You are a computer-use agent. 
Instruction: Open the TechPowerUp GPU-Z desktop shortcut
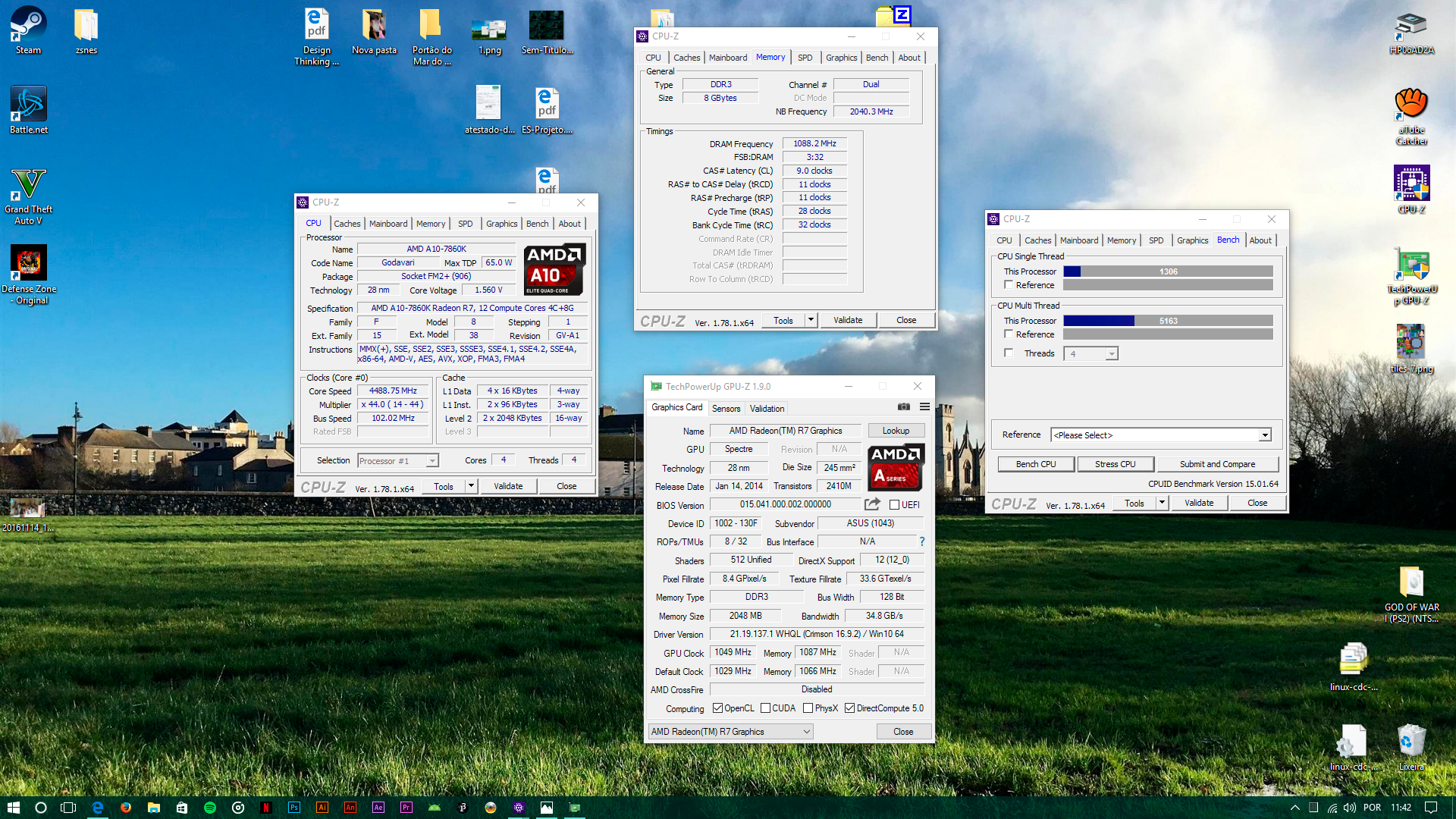click(x=1411, y=275)
